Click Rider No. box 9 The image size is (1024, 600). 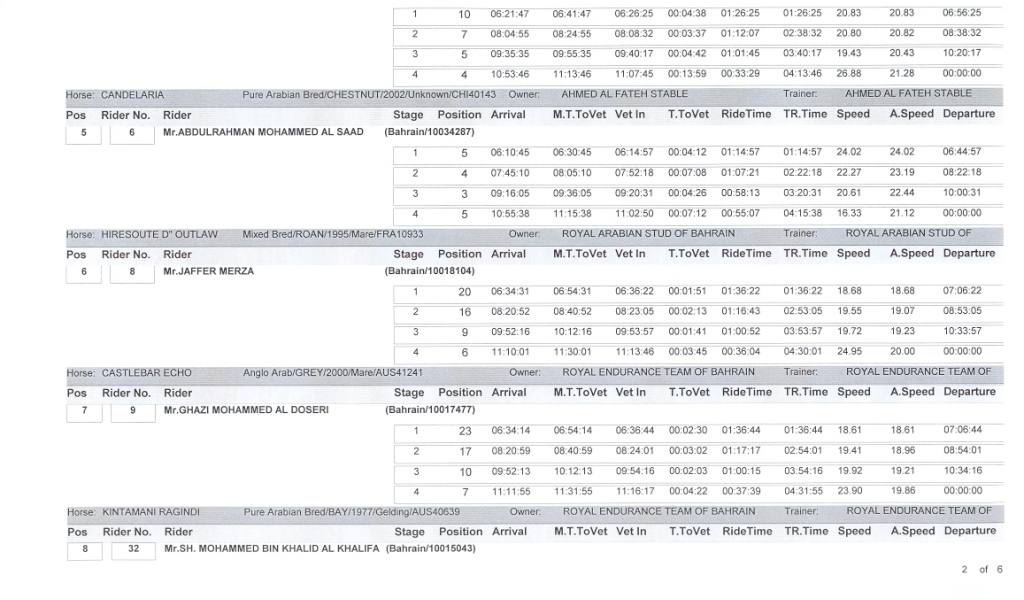[x=133, y=411]
